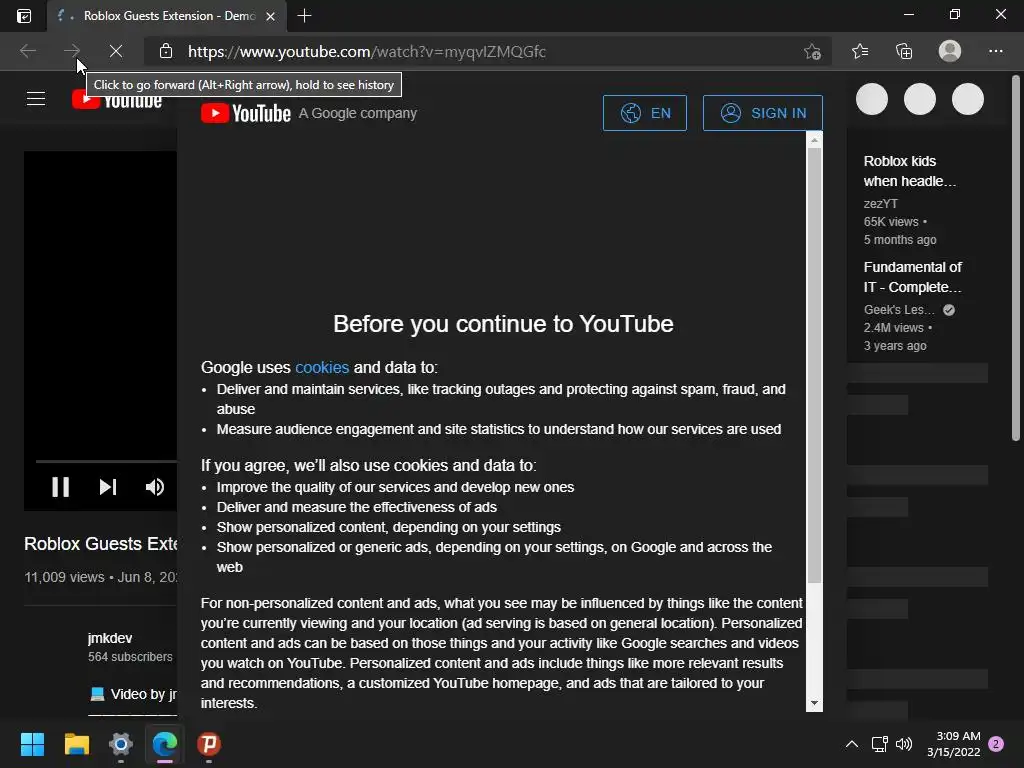
Task: Open Edge settings and more menu
Action: click(995, 51)
